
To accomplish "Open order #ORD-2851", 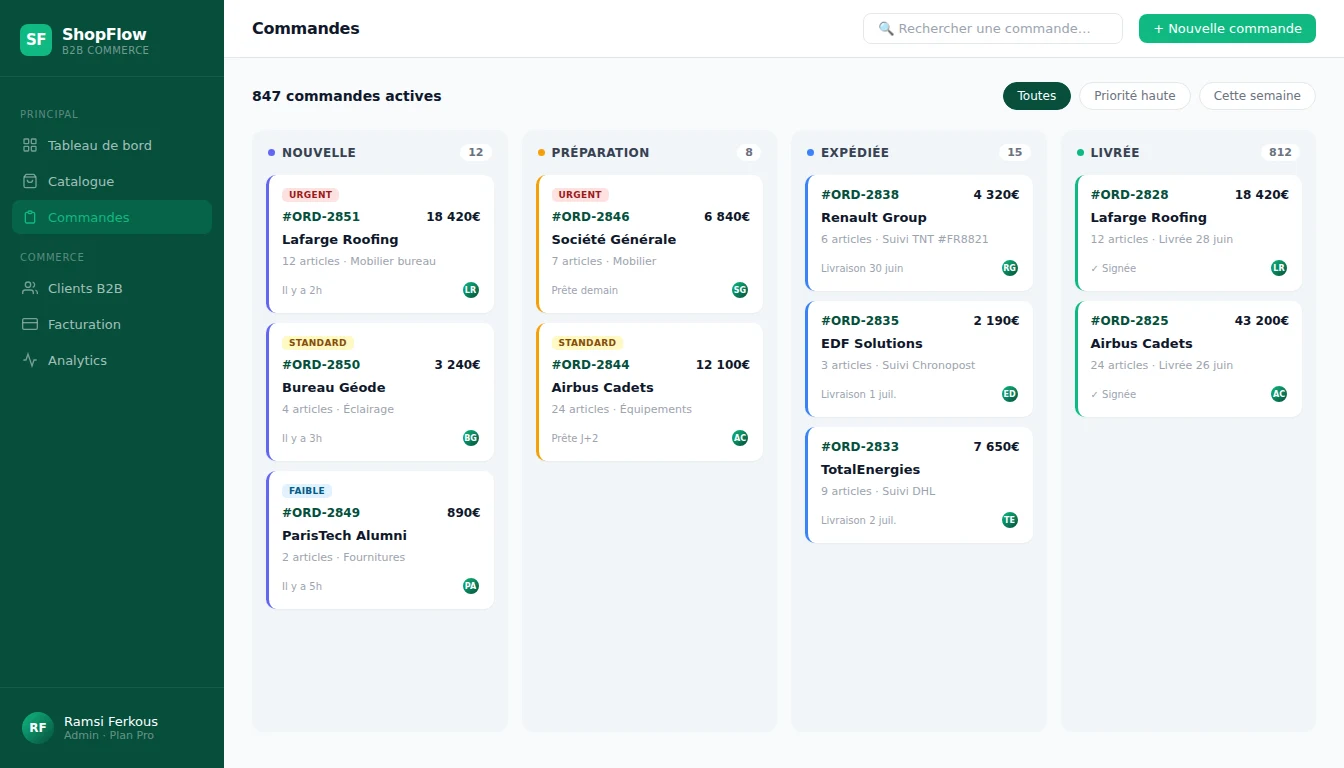I will (x=380, y=244).
